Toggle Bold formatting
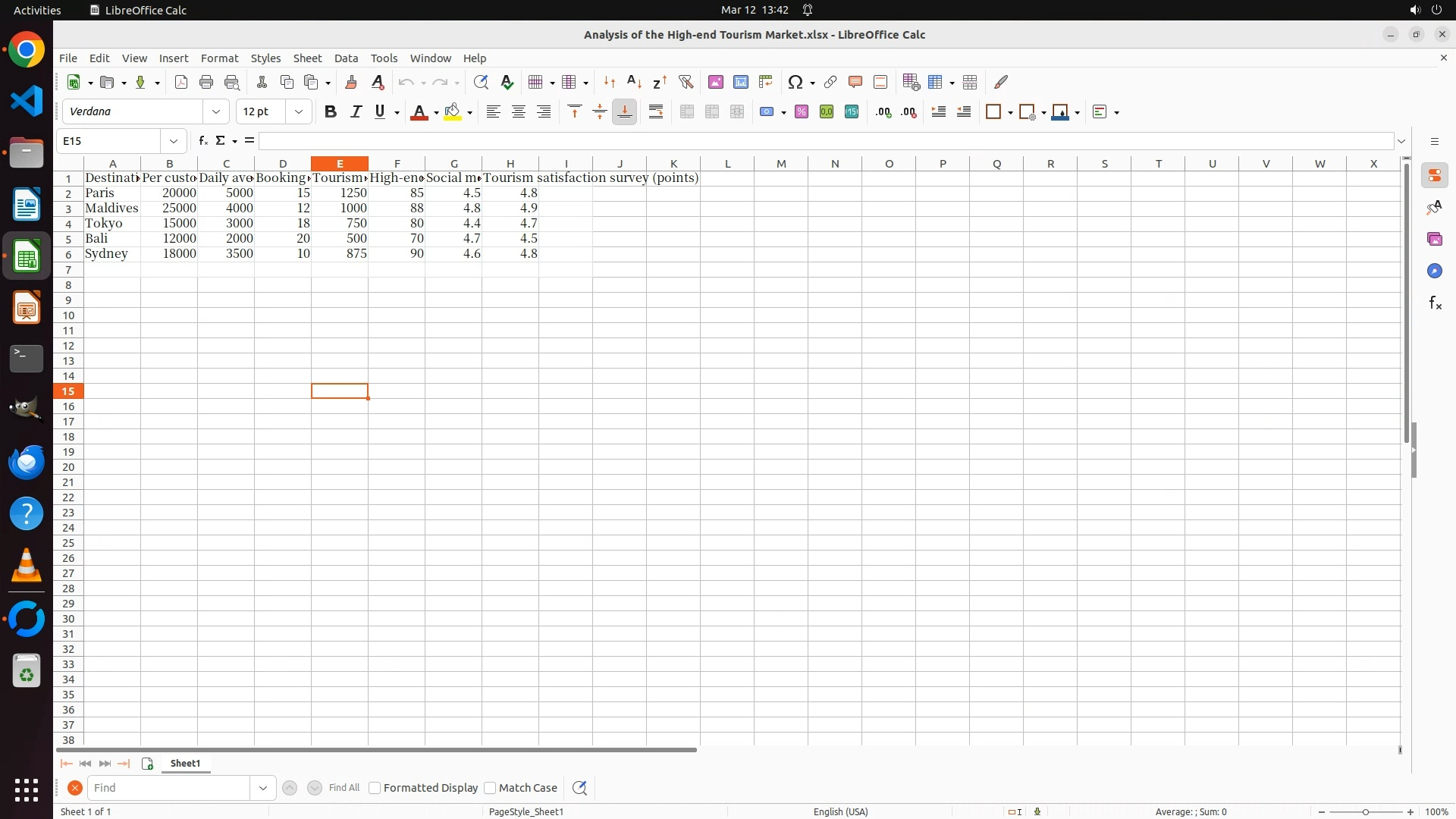This screenshot has height=819, width=1456. click(x=330, y=112)
